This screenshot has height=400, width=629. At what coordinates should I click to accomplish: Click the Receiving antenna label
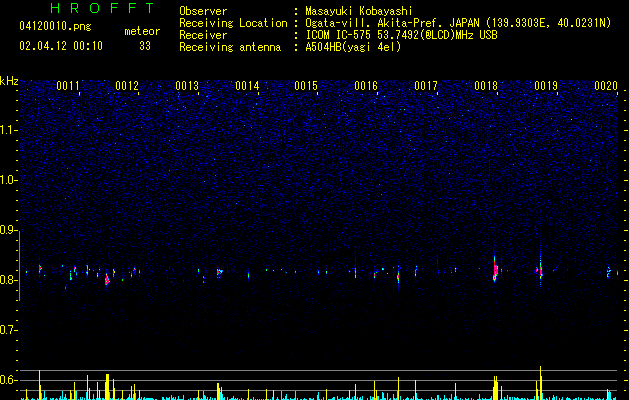pyautogui.click(x=230, y=47)
